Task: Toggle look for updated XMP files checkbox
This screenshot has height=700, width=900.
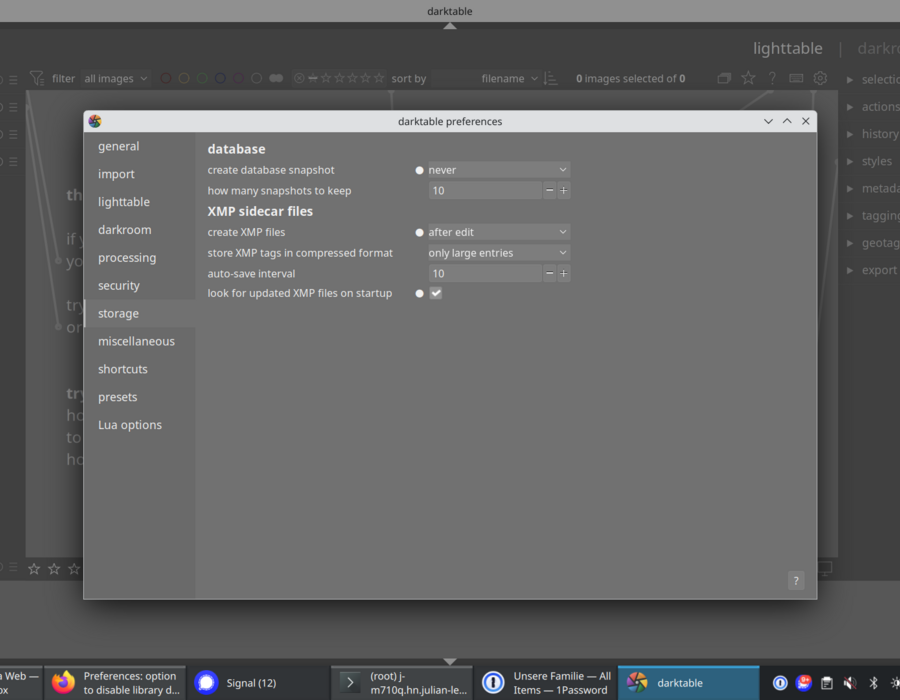Action: pos(436,293)
